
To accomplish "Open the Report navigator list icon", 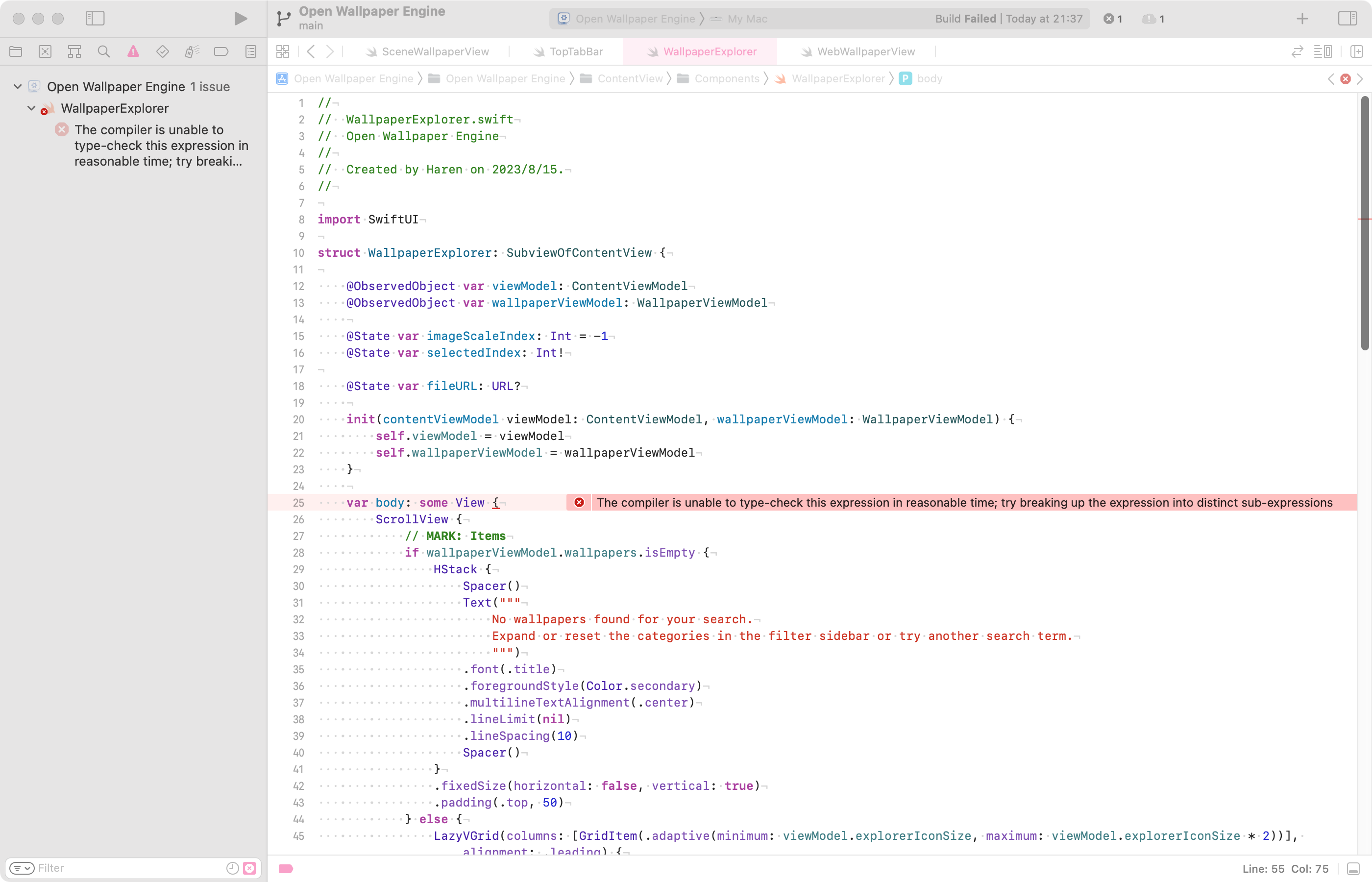I will coord(250,51).
